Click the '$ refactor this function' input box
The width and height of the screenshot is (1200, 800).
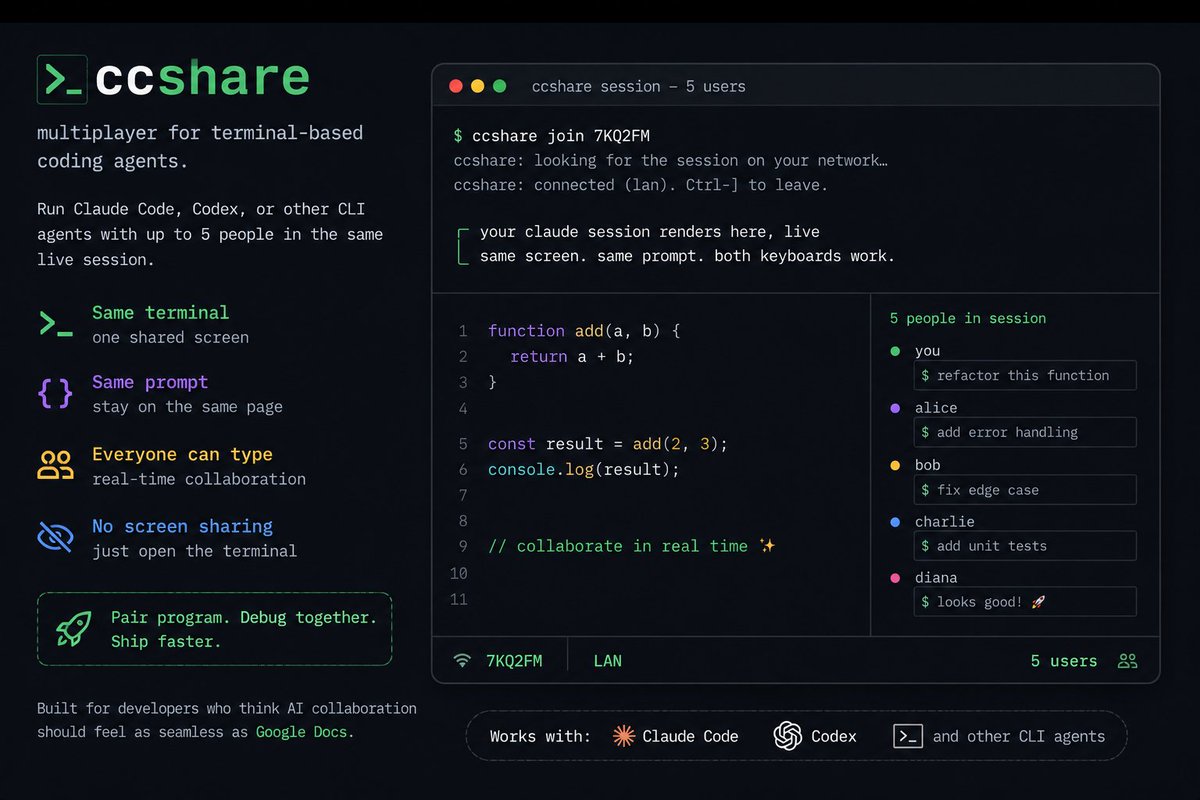tap(1025, 375)
